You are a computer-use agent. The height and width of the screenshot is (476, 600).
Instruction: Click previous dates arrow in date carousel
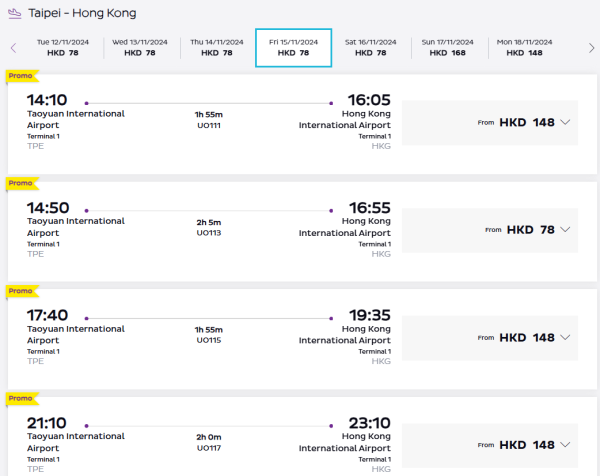click(13, 48)
